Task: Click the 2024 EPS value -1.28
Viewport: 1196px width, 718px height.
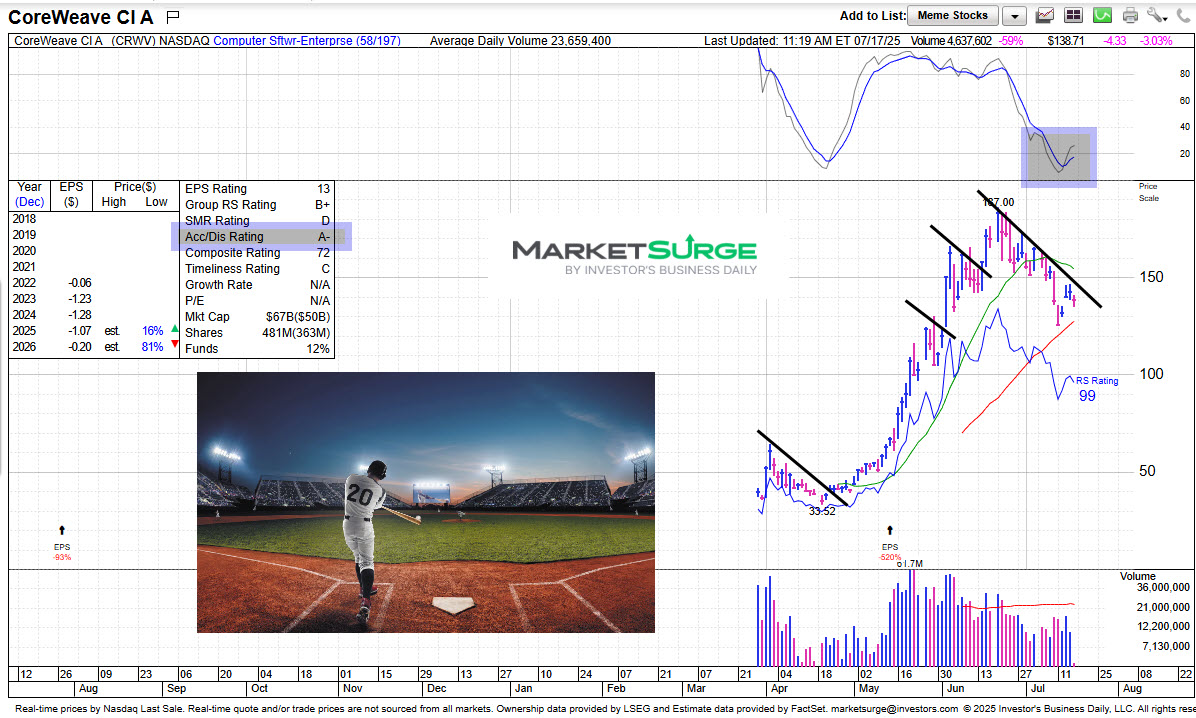Action: tap(79, 314)
